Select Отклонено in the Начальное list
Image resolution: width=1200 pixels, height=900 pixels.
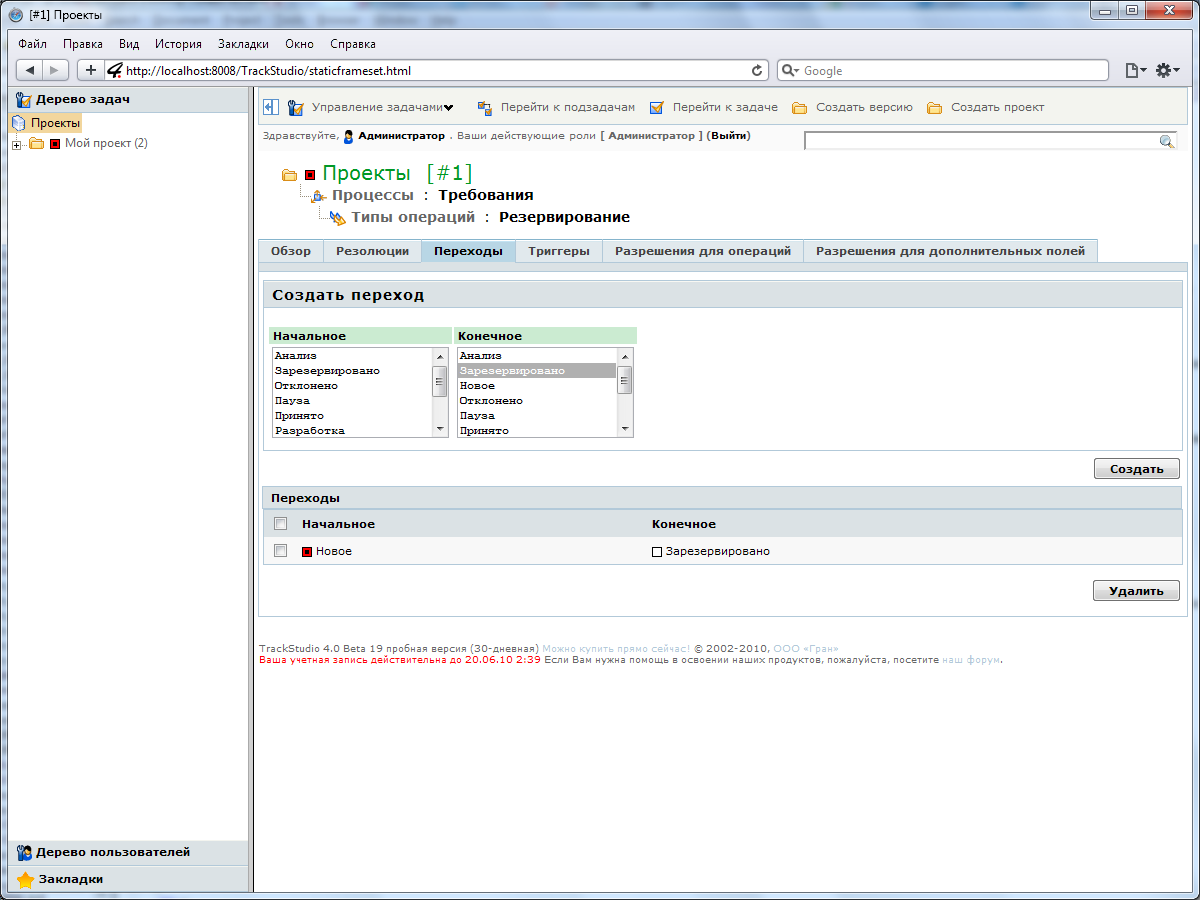pyautogui.click(x=352, y=386)
